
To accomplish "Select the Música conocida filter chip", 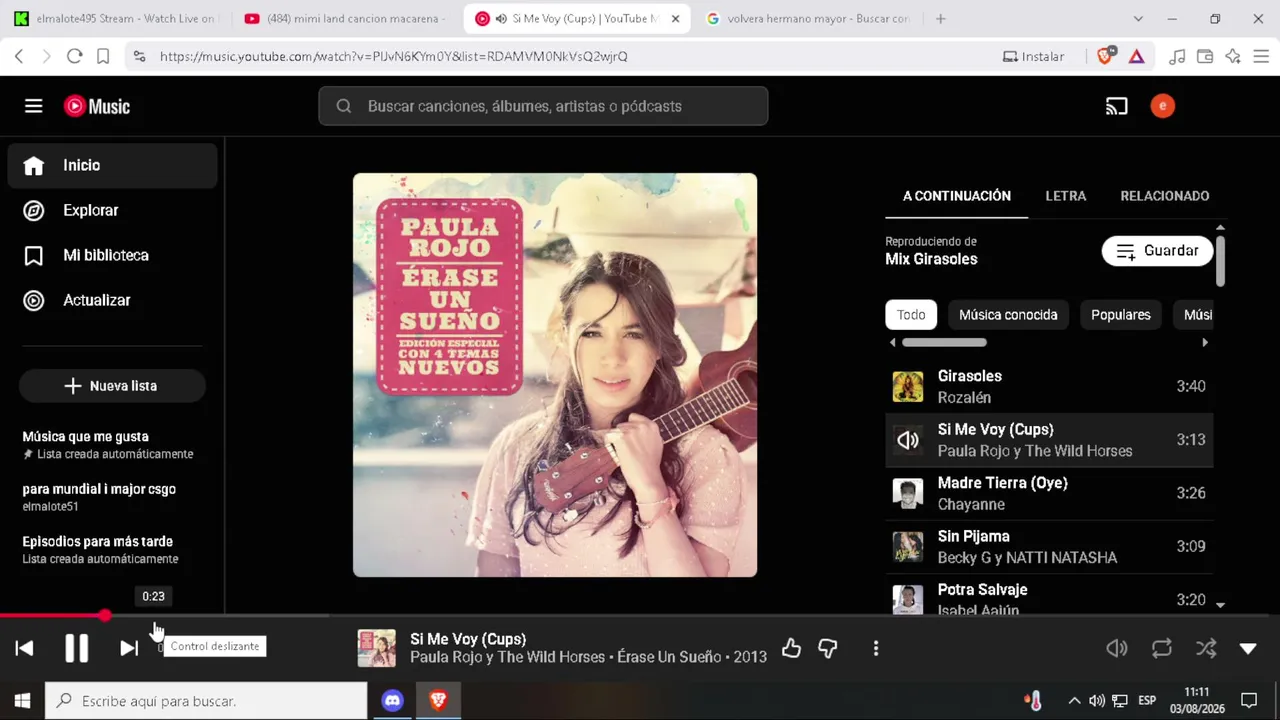I will (x=1008, y=315).
